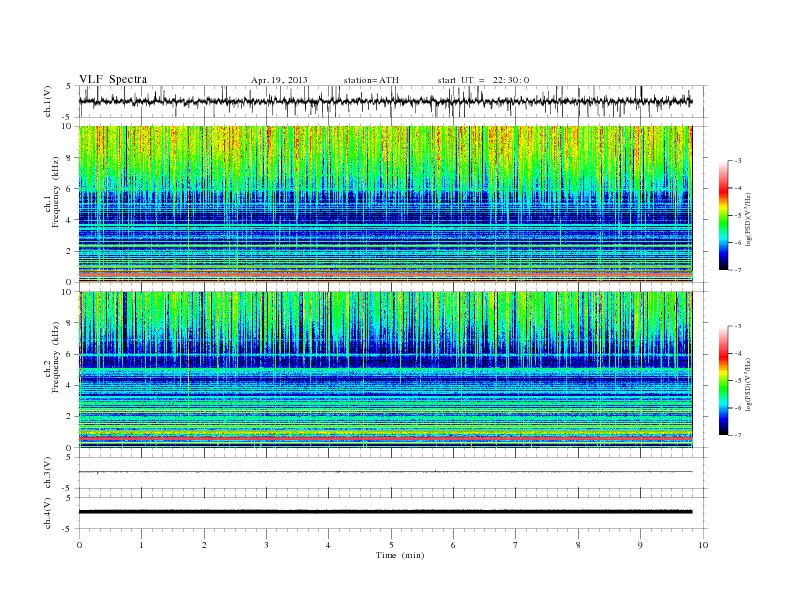This screenshot has width=792, height=612.
Task: Click the ch.2 spectrogram color scale bar
Action: tap(724, 381)
